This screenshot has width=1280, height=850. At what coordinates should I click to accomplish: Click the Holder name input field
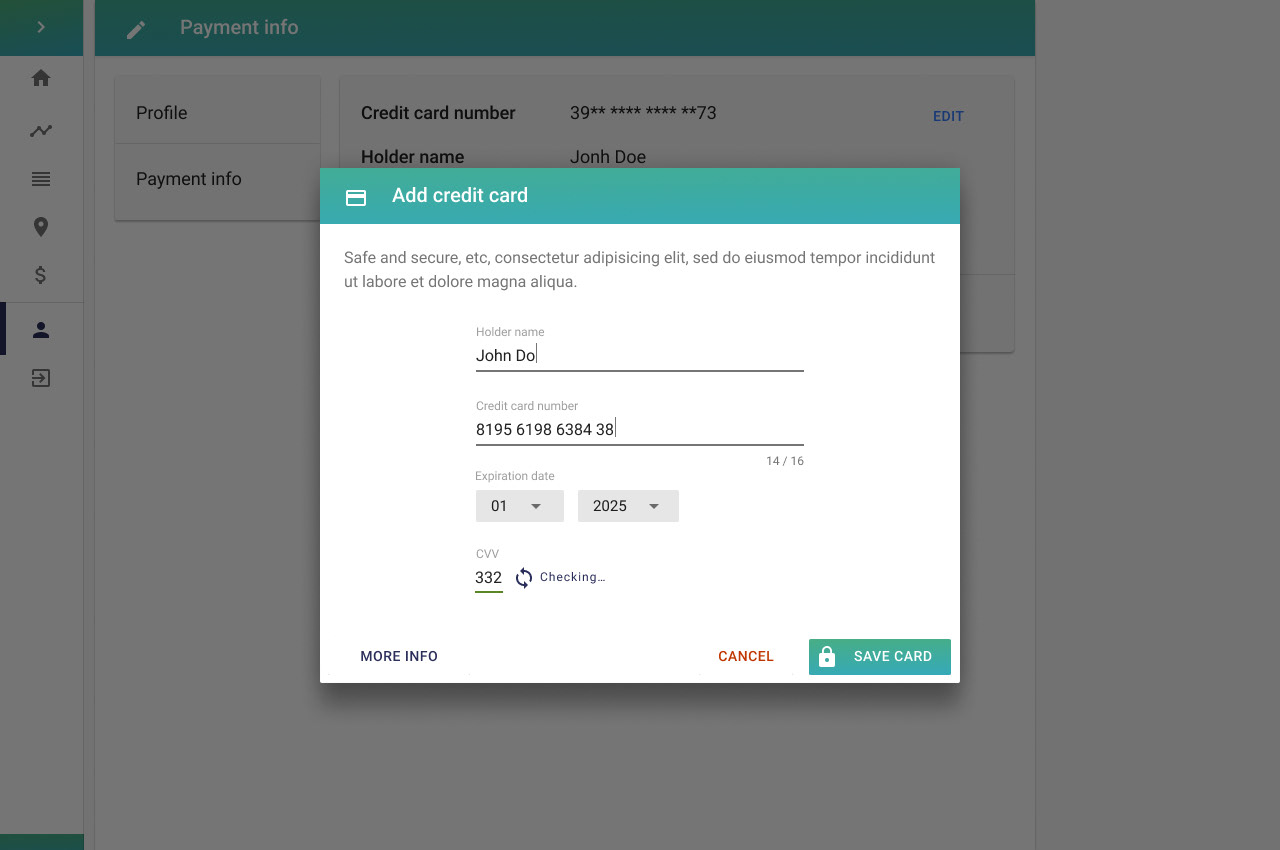(x=639, y=355)
